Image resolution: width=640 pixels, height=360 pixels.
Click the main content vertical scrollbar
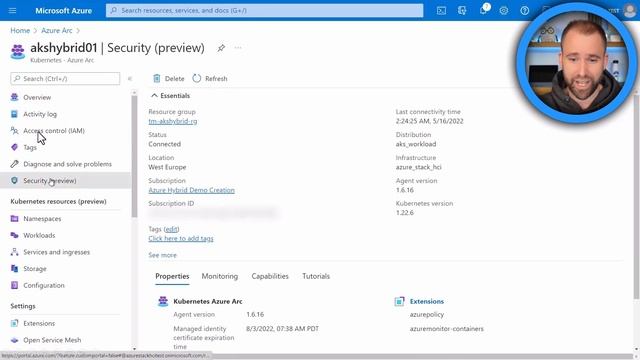(637, 196)
